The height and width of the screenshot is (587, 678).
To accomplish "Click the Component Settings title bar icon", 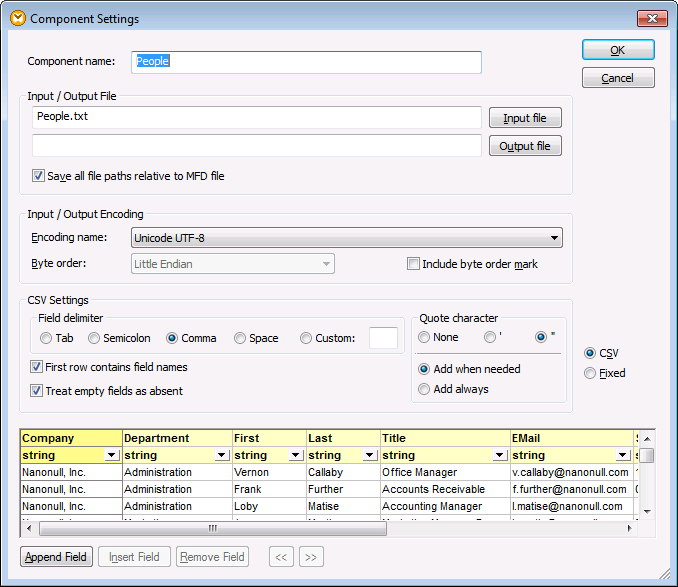I will coord(16,19).
